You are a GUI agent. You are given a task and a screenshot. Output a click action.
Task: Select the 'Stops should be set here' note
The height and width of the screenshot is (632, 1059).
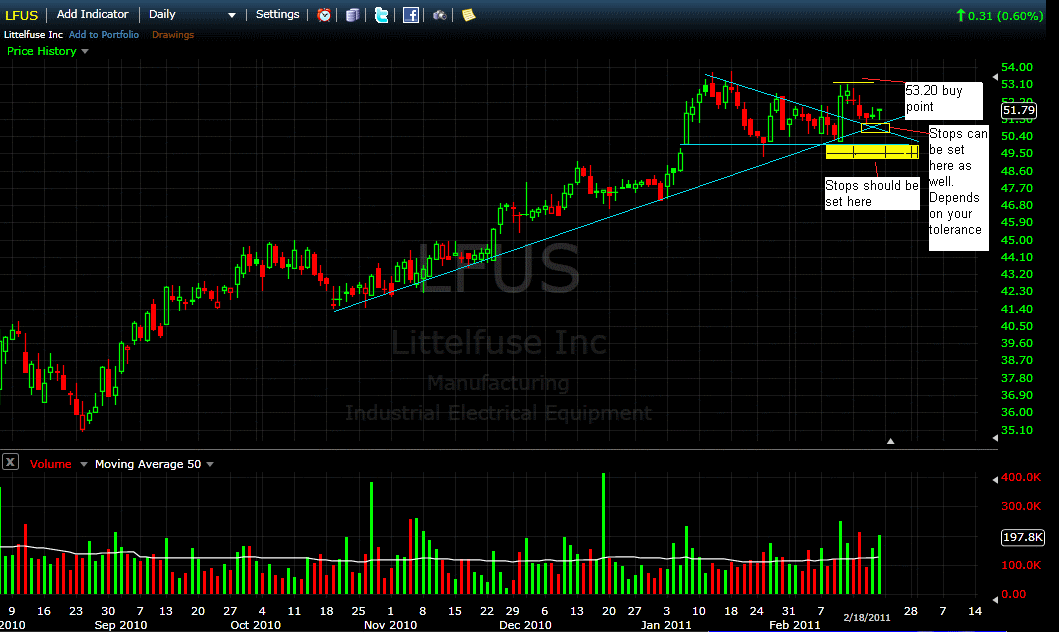[872, 193]
